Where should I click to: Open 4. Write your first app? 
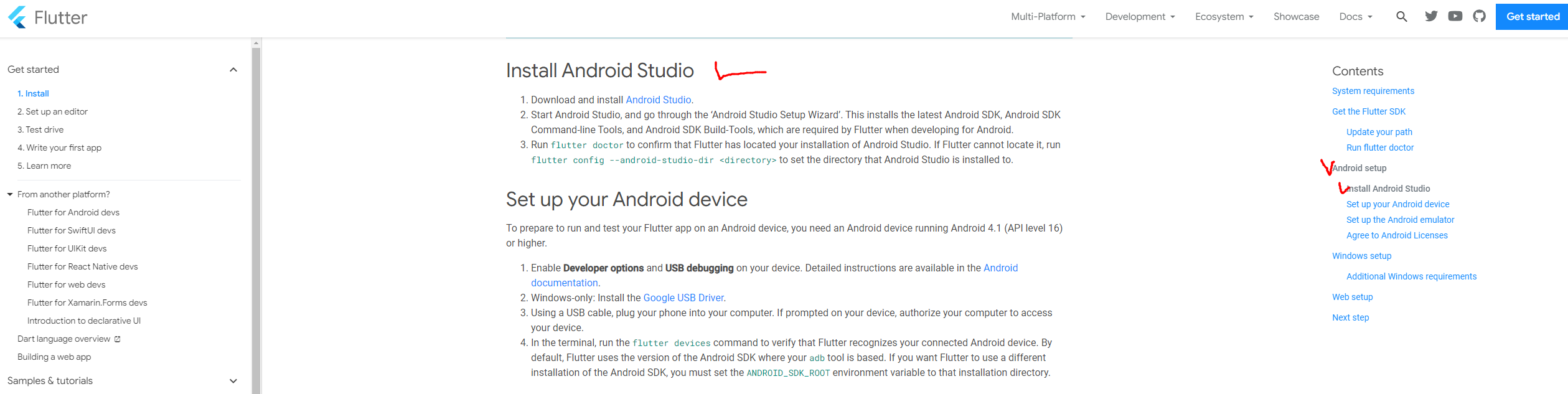(59, 148)
